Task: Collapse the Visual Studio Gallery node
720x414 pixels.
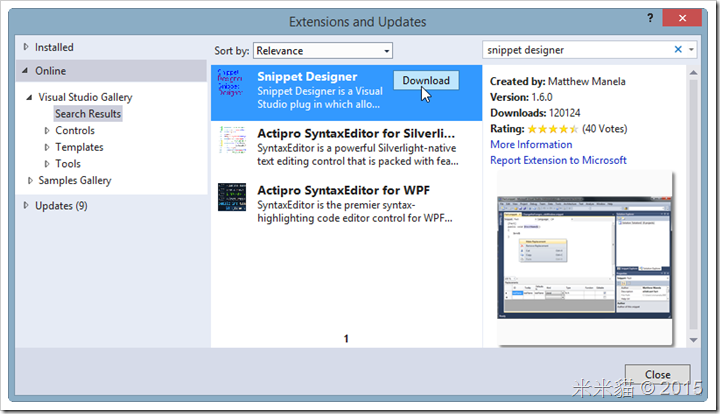Action: (x=30, y=97)
